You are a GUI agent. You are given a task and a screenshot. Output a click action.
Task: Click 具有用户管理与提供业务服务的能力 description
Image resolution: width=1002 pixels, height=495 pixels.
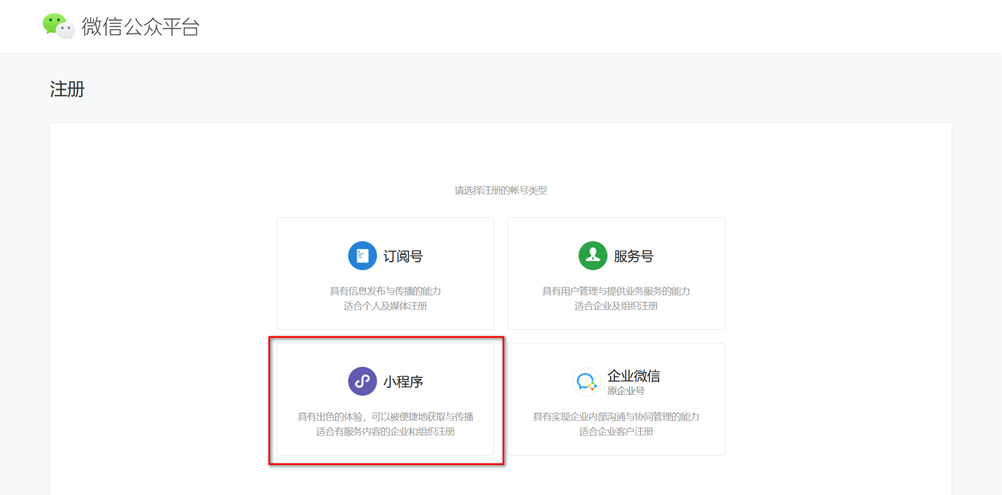pos(616,291)
